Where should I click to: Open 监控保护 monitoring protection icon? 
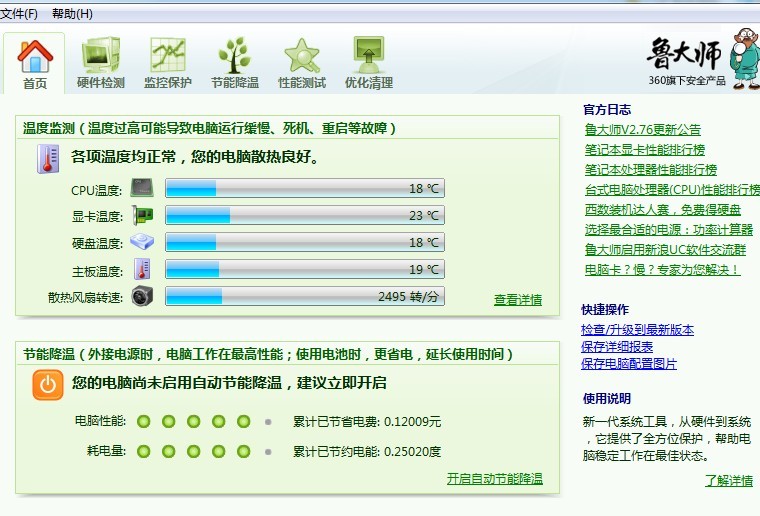click(x=168, y=56)
